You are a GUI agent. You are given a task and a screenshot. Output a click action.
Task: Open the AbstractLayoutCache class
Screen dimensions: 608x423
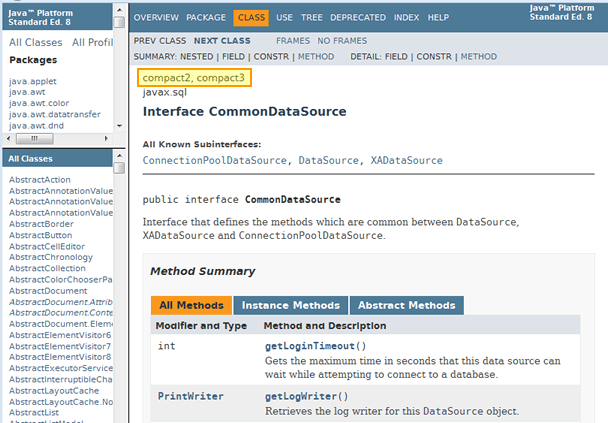click(54, 391)
